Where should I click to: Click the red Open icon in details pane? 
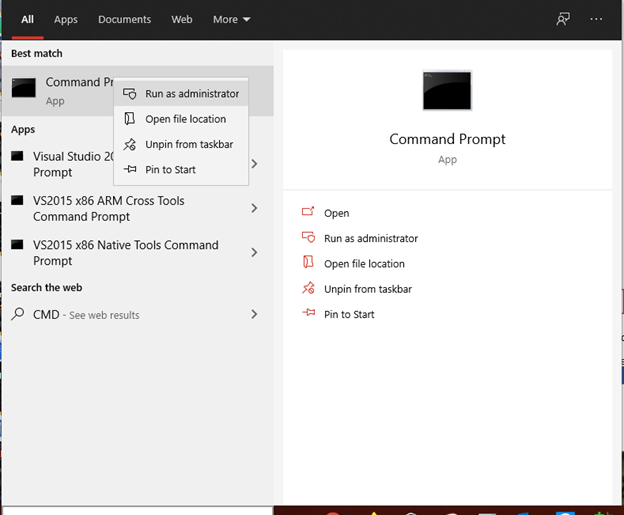point(308,211)
